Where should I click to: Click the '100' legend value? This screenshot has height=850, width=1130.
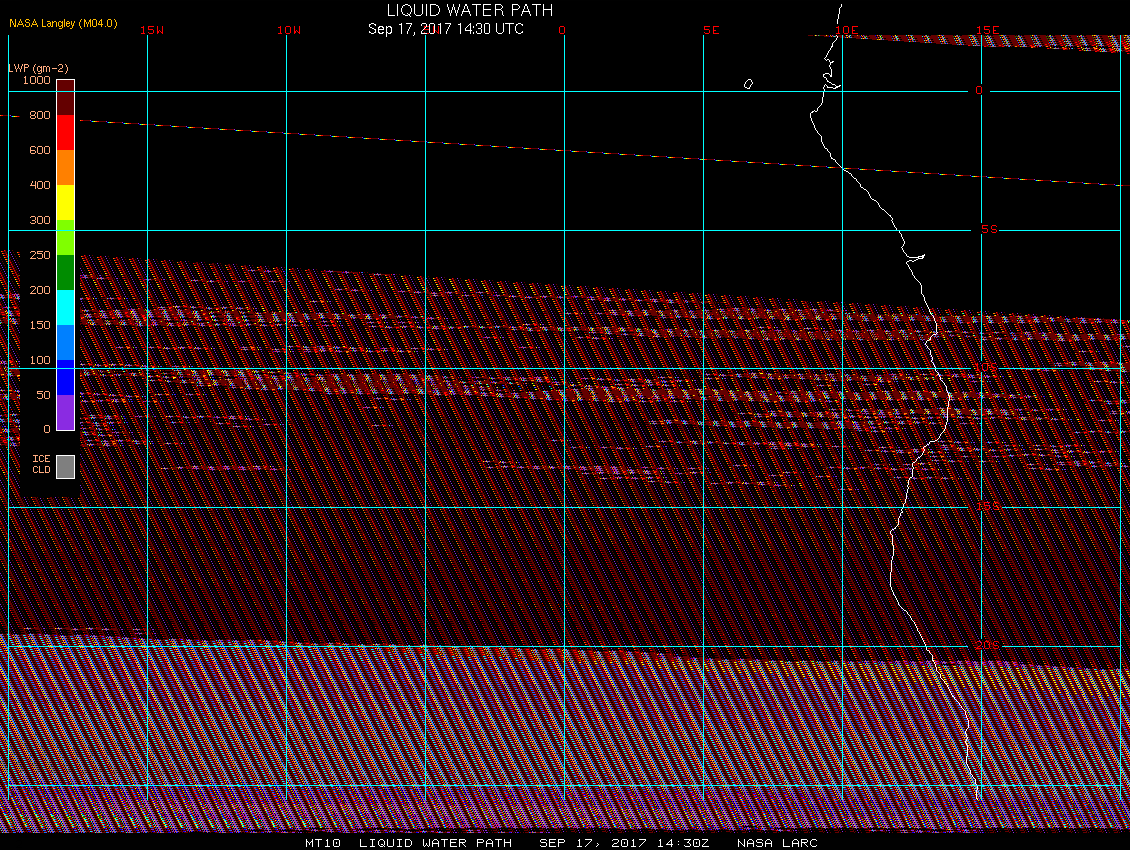(40, 360)
